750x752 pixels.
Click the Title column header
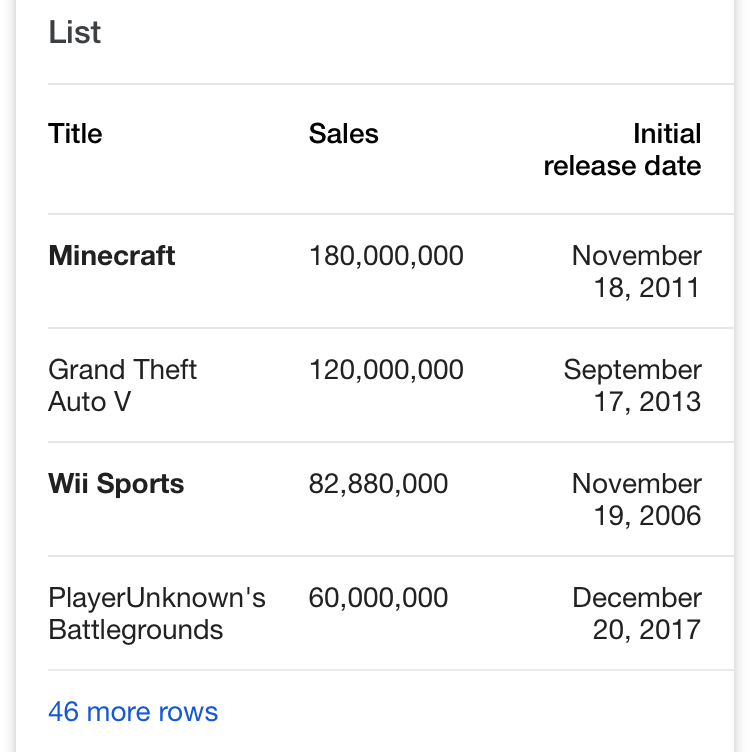tap(75, 134)
